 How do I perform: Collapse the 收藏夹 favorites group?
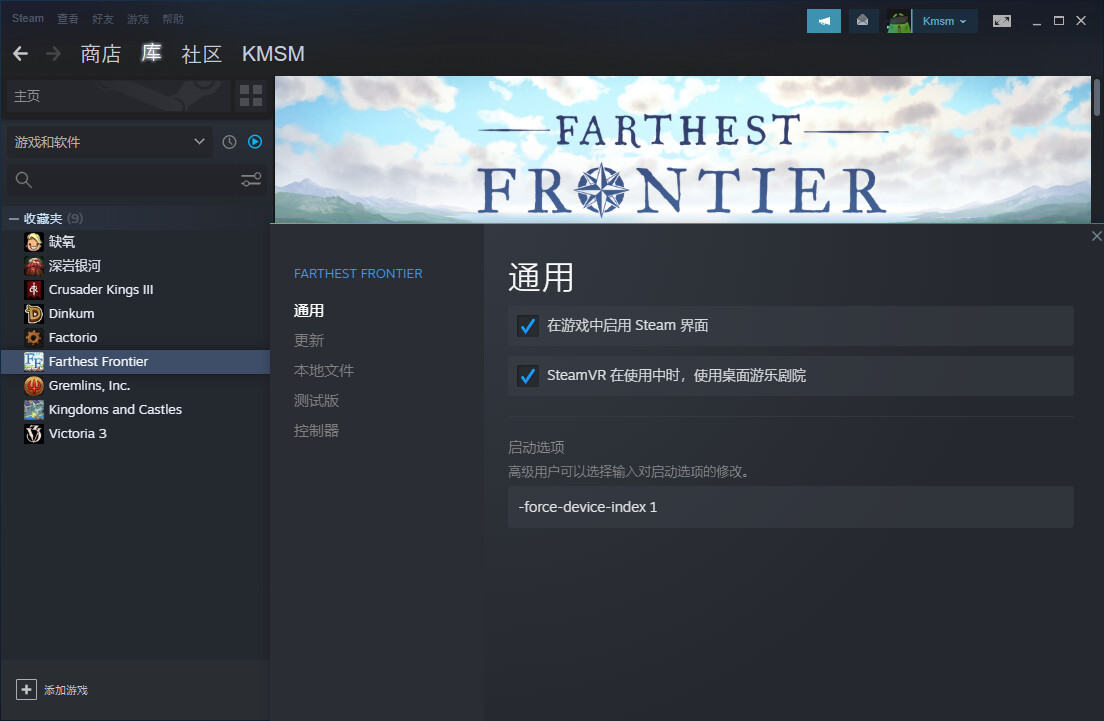(13, 219)
